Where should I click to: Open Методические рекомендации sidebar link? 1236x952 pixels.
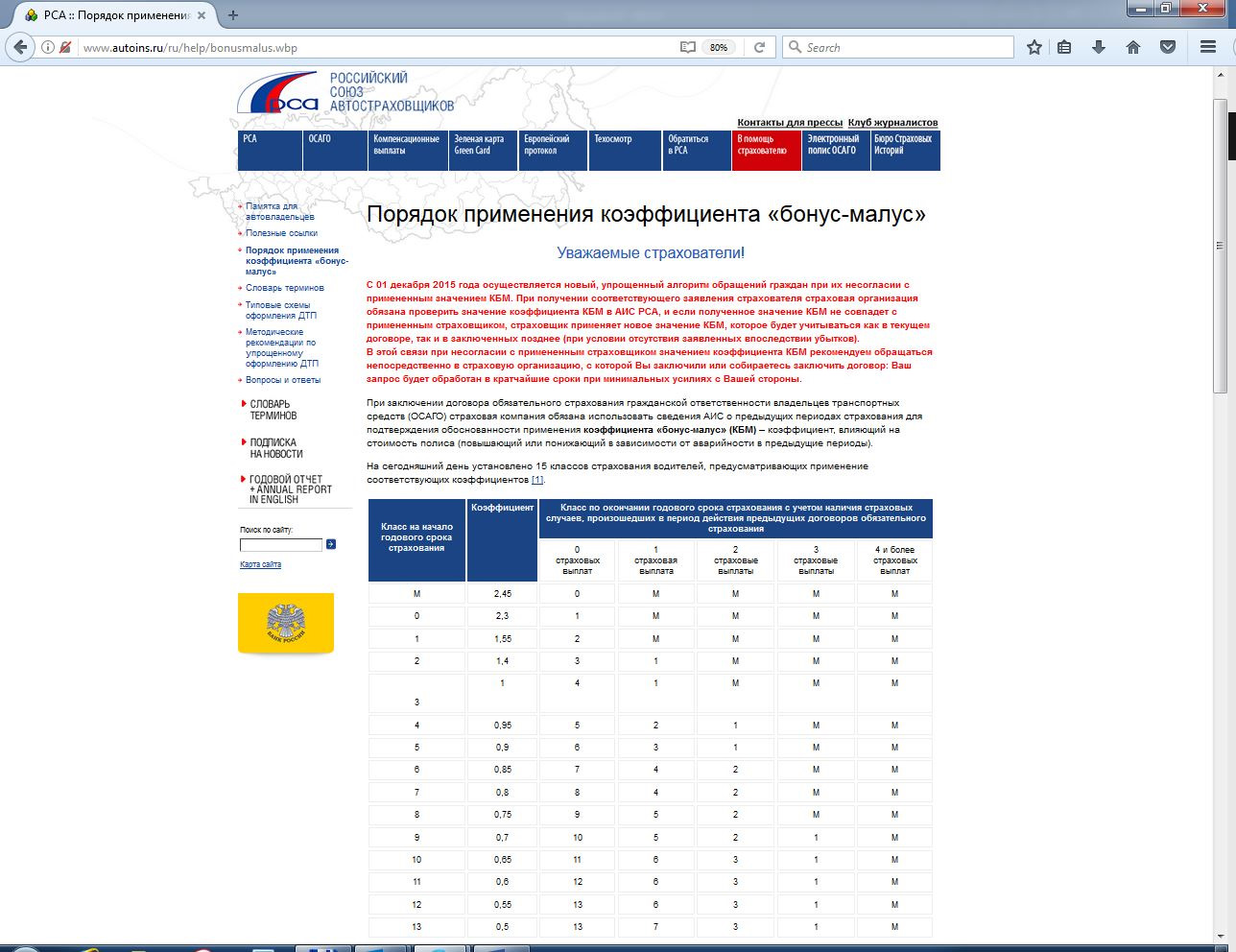[x=281, y=347]
